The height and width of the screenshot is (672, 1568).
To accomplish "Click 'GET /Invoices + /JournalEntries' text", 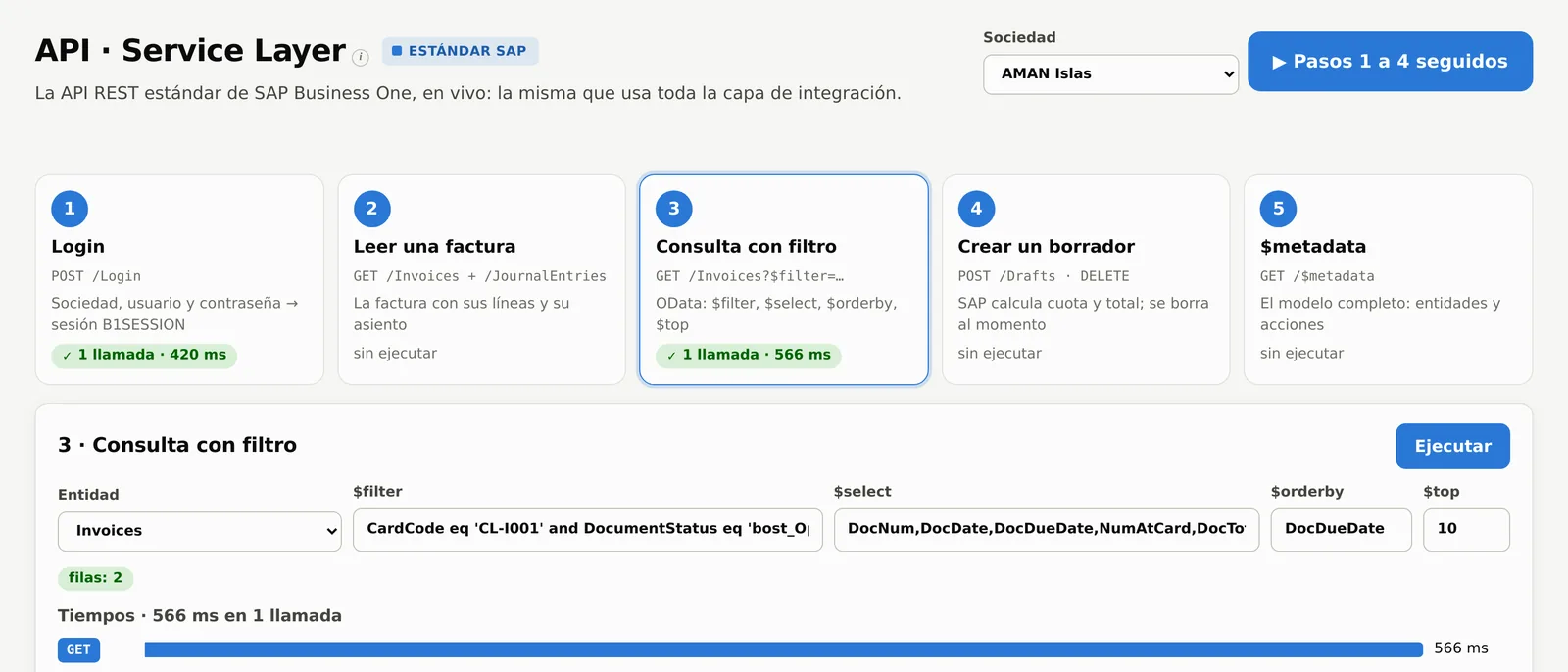I will point(479,276).
